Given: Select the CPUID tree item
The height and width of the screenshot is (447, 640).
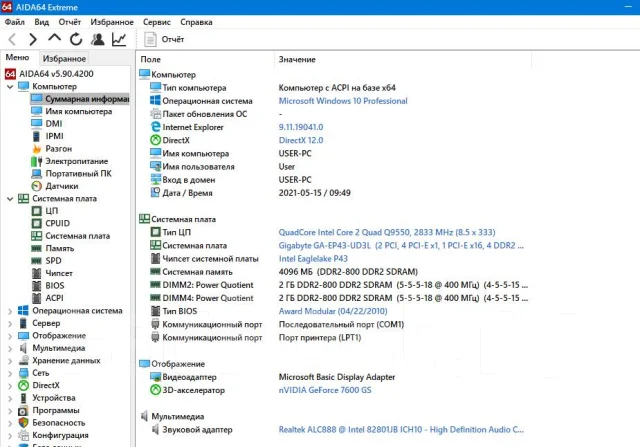Looking at the screenshot, I should (58, 224).
